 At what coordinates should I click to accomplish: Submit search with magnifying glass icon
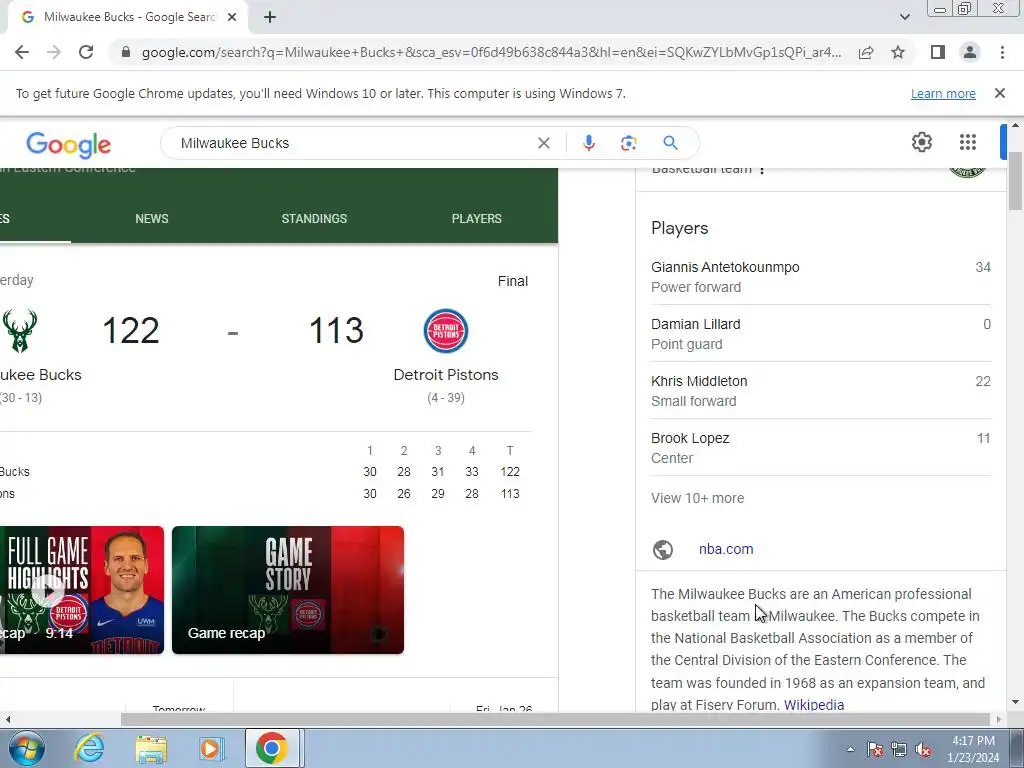[670, 143]
